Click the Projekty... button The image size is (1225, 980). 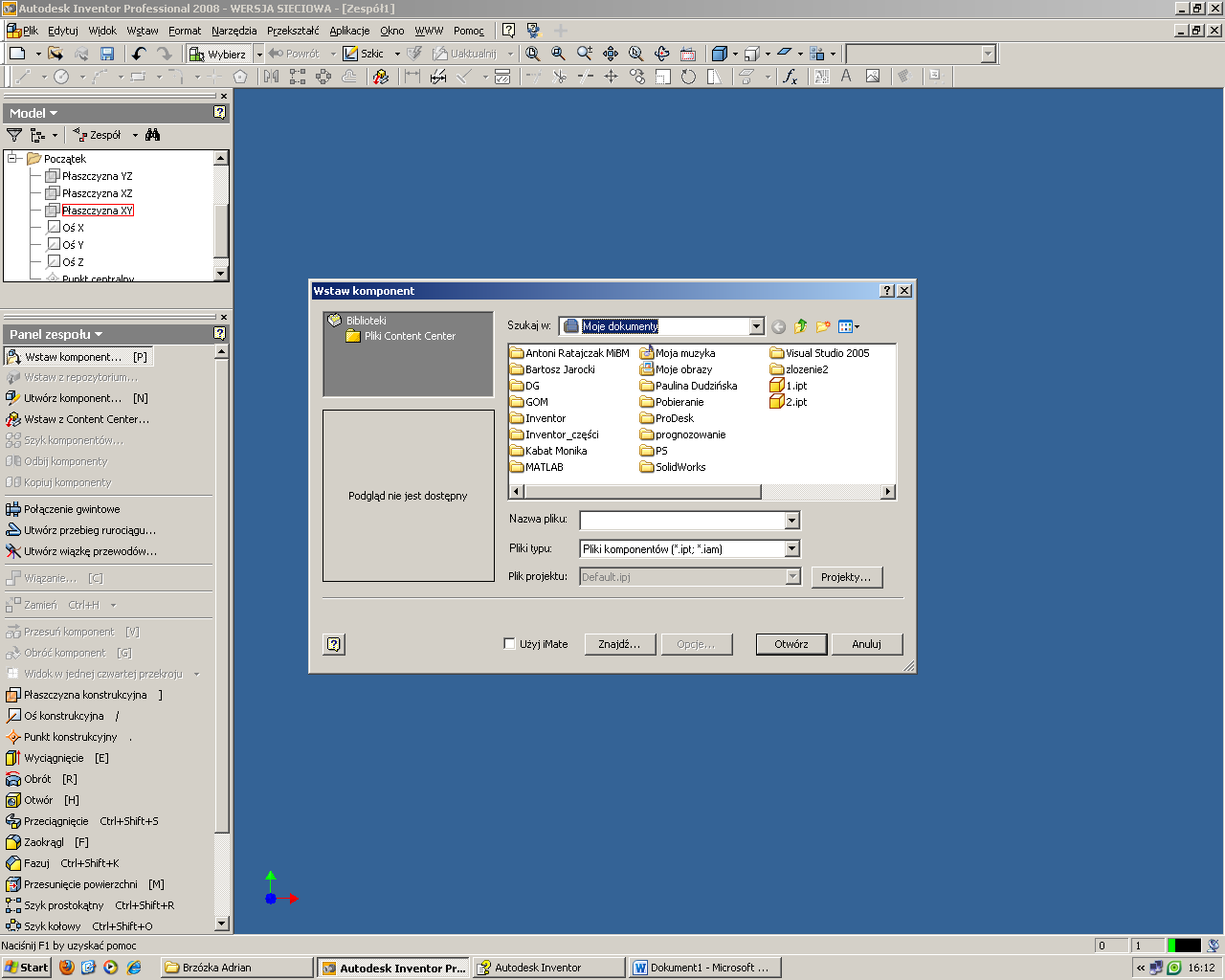tap(847, 577)
